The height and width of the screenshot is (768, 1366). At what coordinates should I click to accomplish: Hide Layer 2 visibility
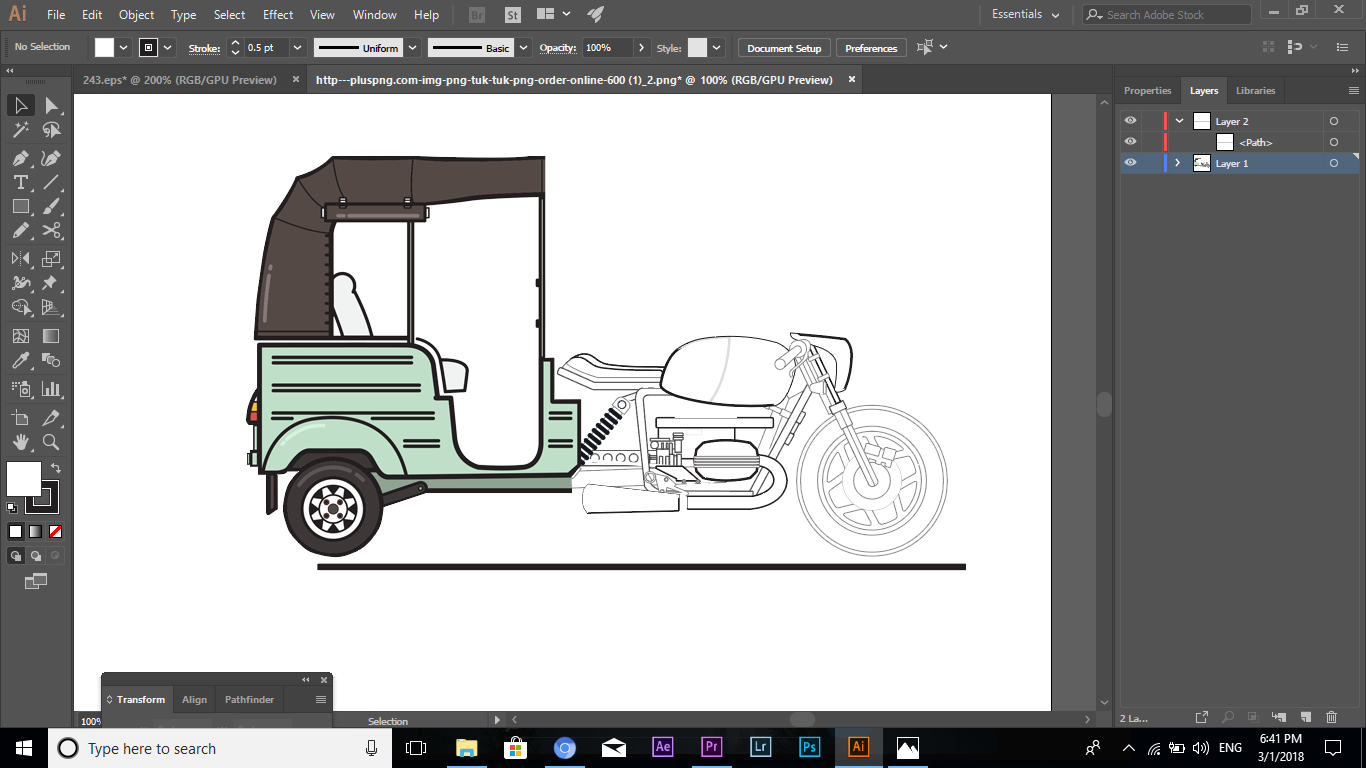pyautogui.click(x=1130, y=120)
